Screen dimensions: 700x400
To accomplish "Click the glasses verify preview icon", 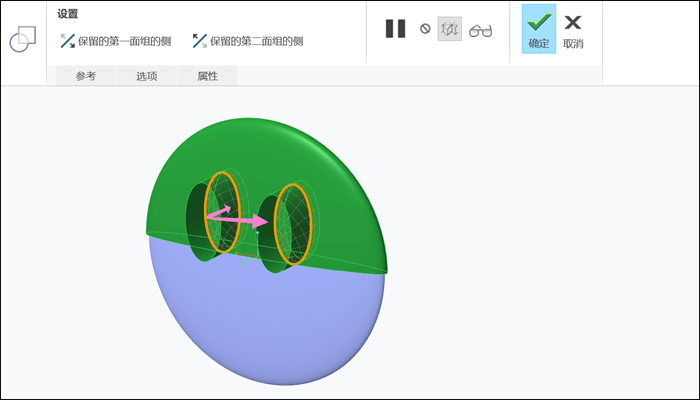I will 480,31.
